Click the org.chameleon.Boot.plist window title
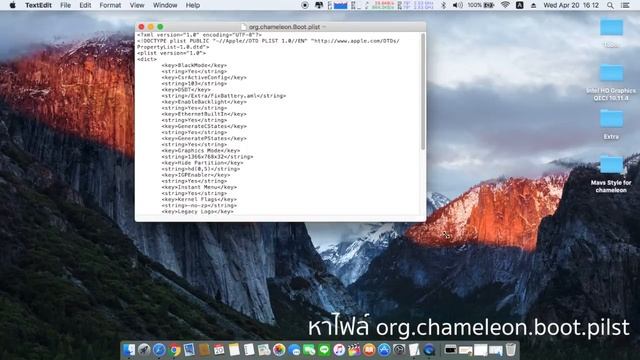Screen dimensions: 640x360 pyautogui.click(x=284, y=27)
